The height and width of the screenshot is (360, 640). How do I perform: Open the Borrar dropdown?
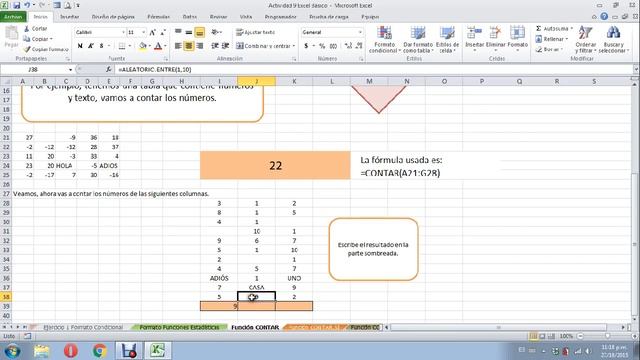pos(549,49)
